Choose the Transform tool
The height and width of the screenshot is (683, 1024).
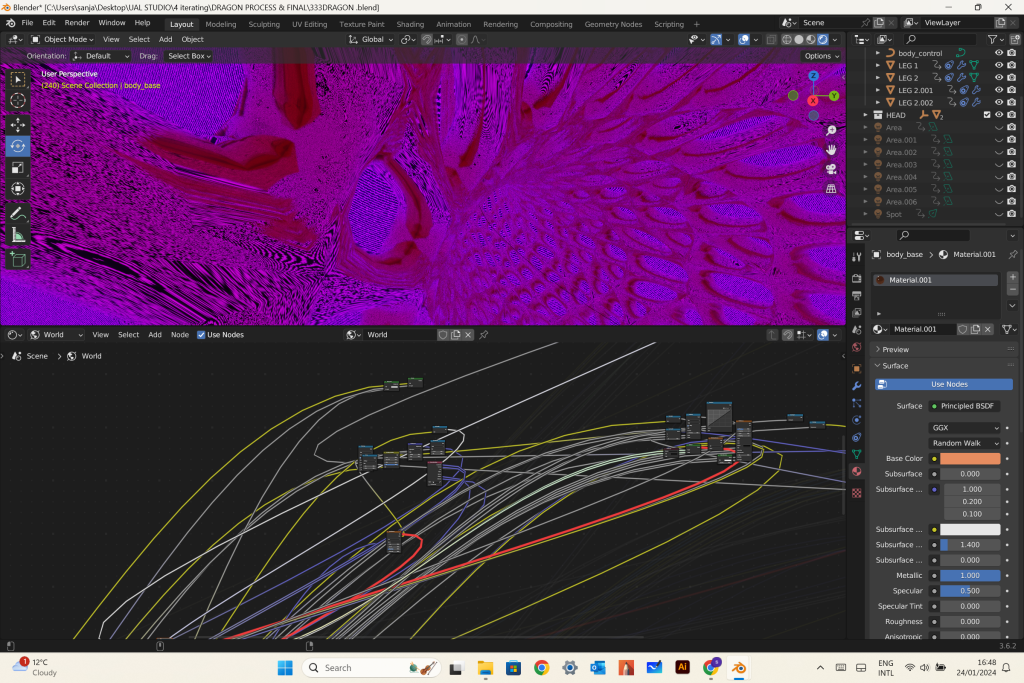point(18,189)
